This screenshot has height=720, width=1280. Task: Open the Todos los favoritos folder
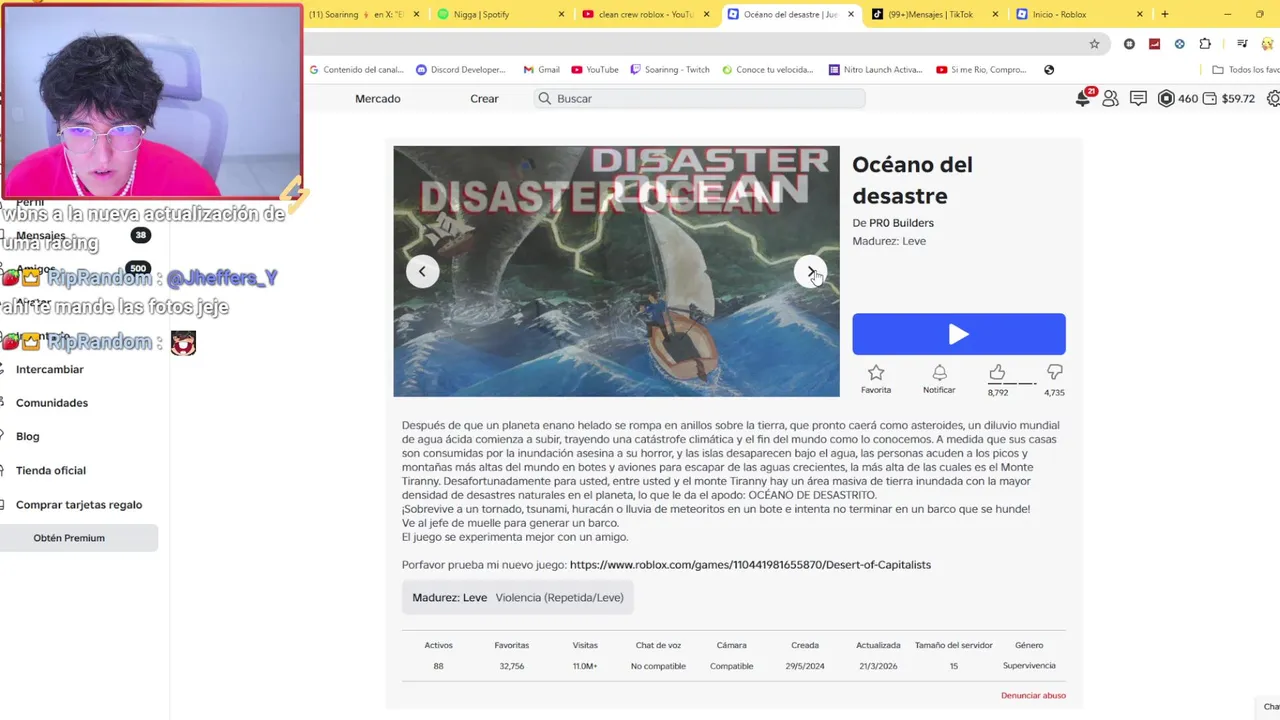click(1245, 70)
